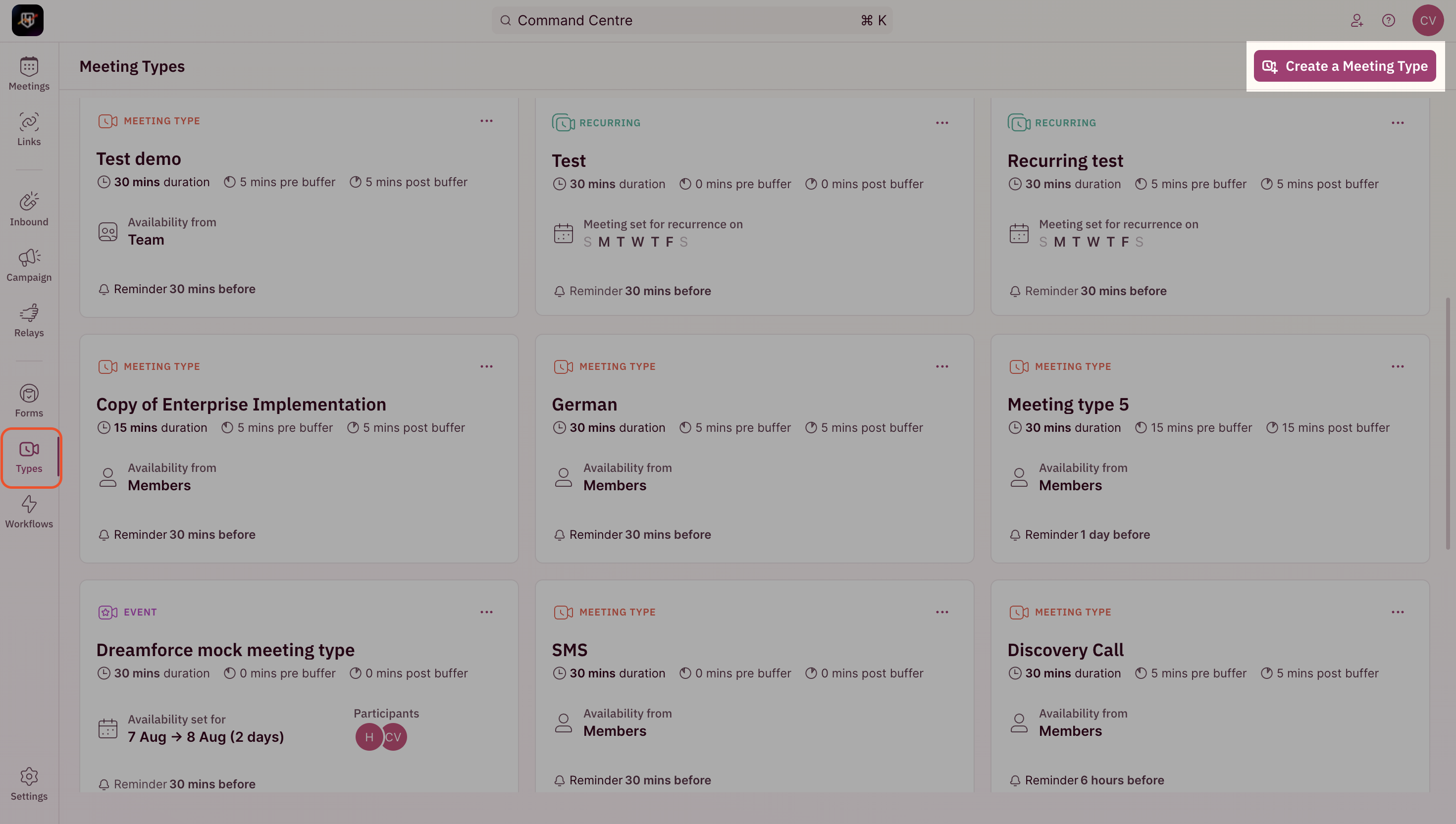Expand options menu for Test demo card
1456x824 pixels.
pos(487,121)
